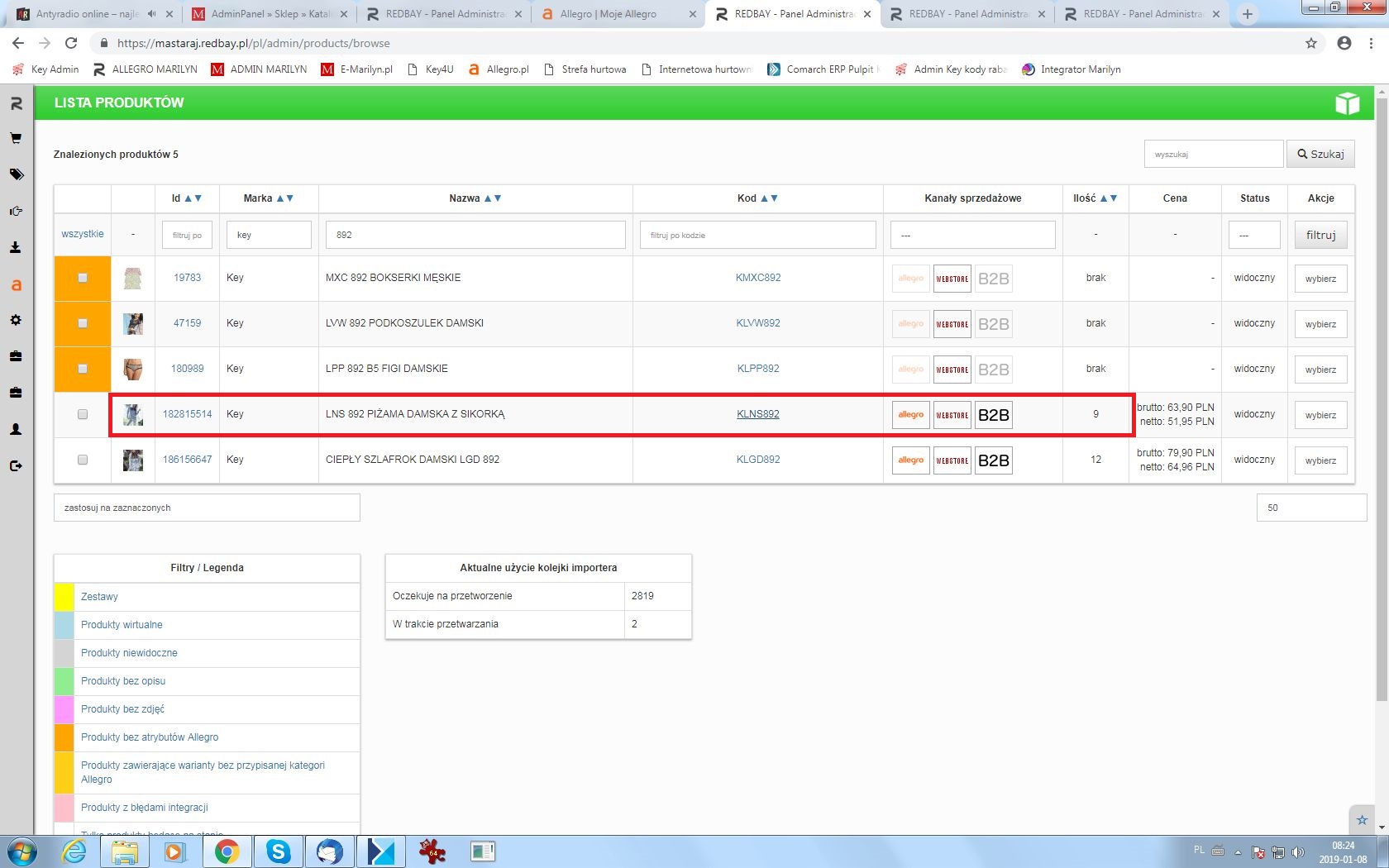The width and height of the screenshot is (1389, 868).
Task: Open the Kanały sprzedażowe filter dropdown
Action: (x=972, y=235)
